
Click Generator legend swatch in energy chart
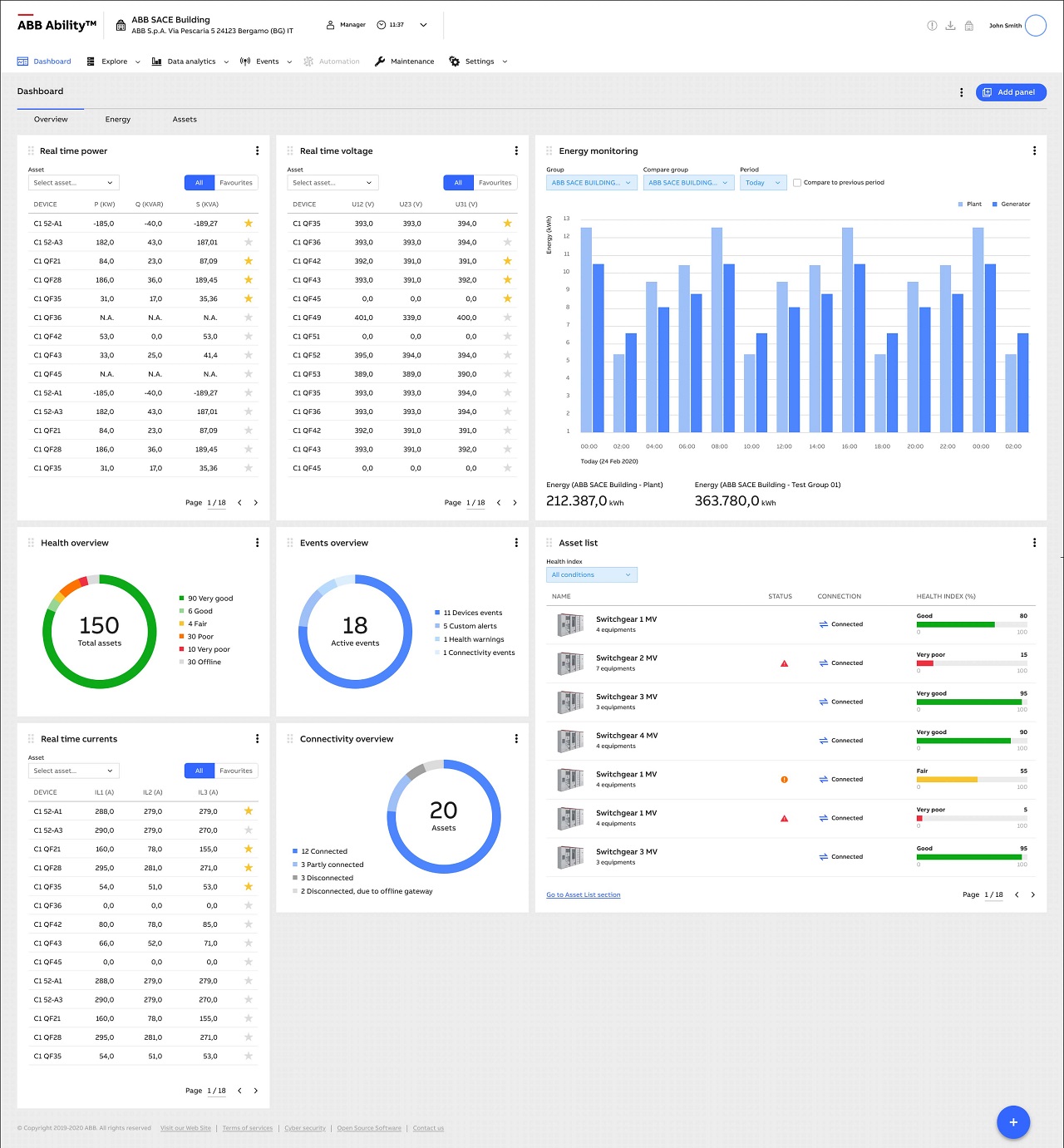coord(995,204)
